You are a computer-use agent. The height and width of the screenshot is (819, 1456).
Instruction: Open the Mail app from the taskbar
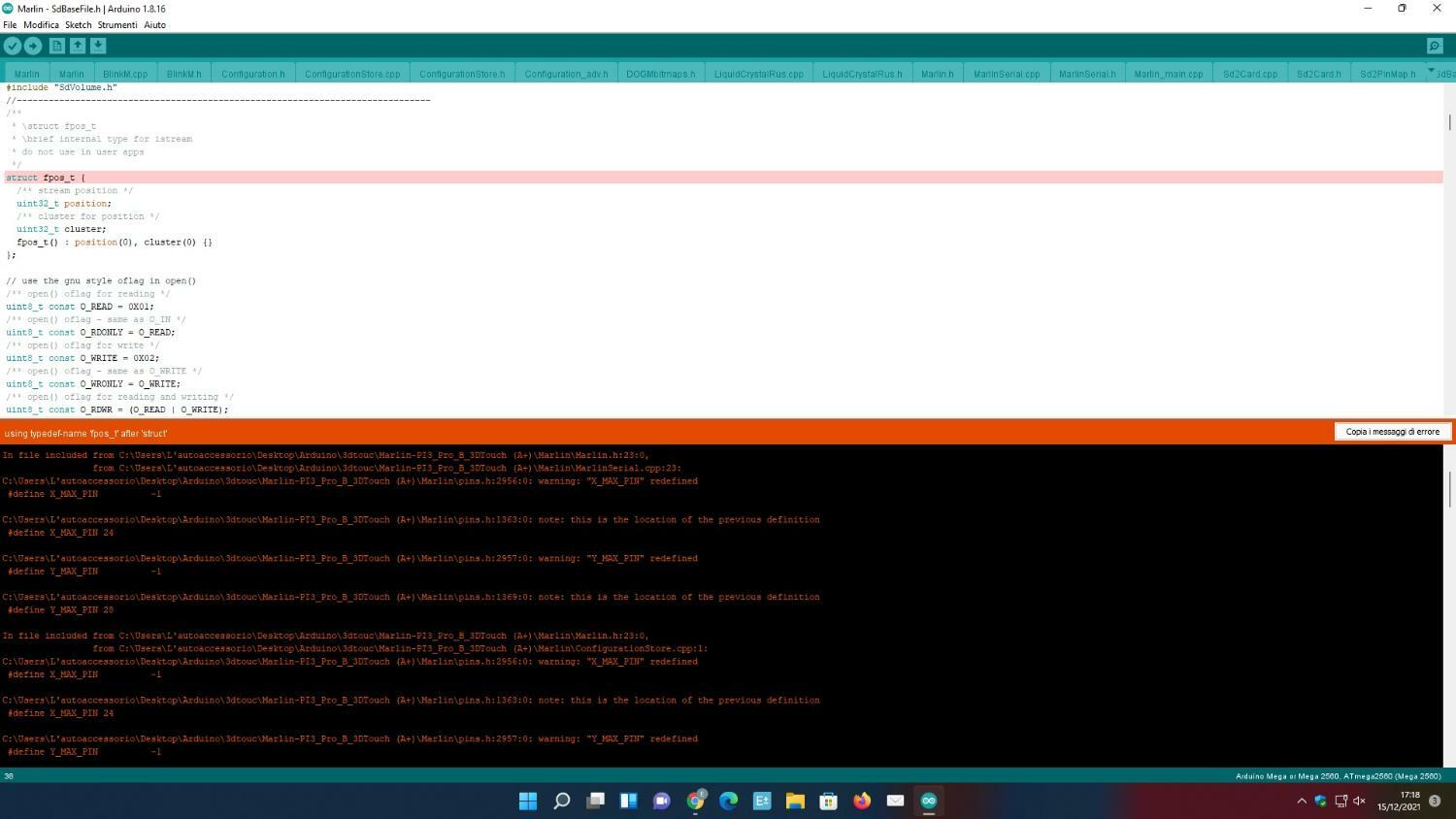pyautogui.click(x=895, y=801)
